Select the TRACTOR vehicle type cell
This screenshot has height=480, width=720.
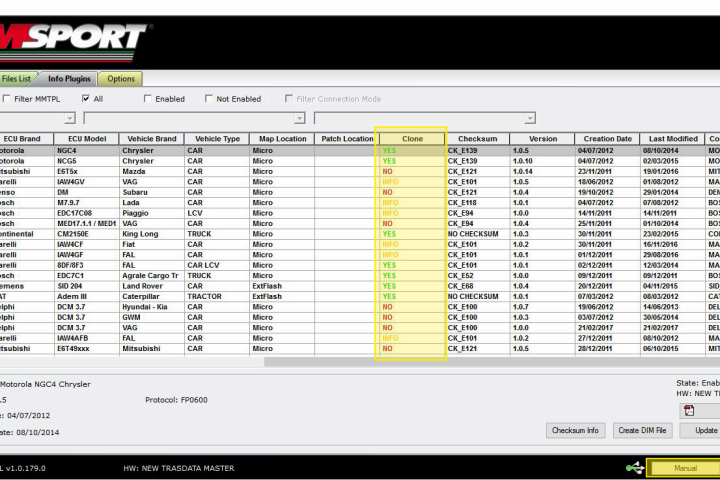217,296
